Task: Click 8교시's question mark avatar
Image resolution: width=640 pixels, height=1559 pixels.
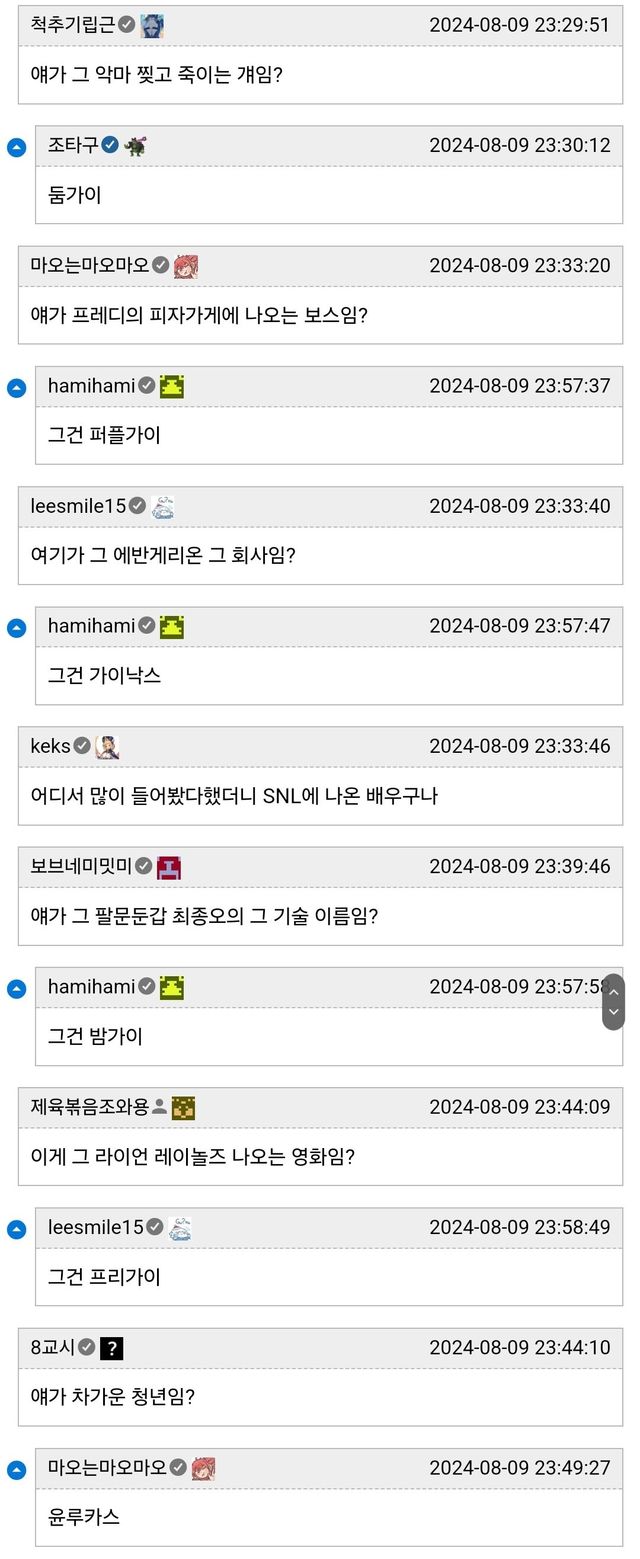Action: click(x=111, y=1348)
